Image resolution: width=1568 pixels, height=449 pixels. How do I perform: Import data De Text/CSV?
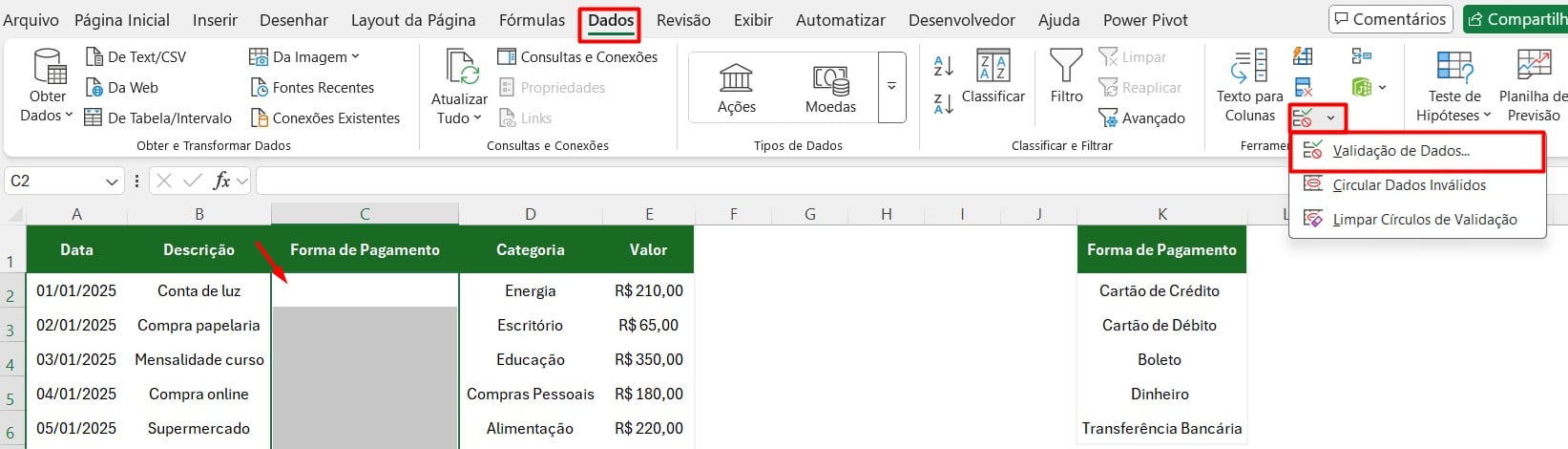136,57
